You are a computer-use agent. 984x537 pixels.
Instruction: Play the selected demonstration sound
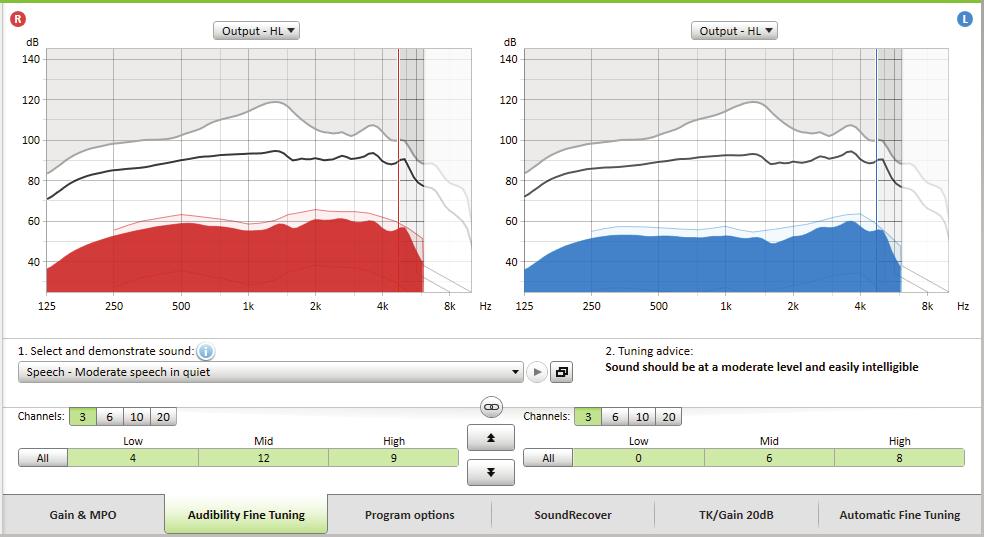coord(537,372)
